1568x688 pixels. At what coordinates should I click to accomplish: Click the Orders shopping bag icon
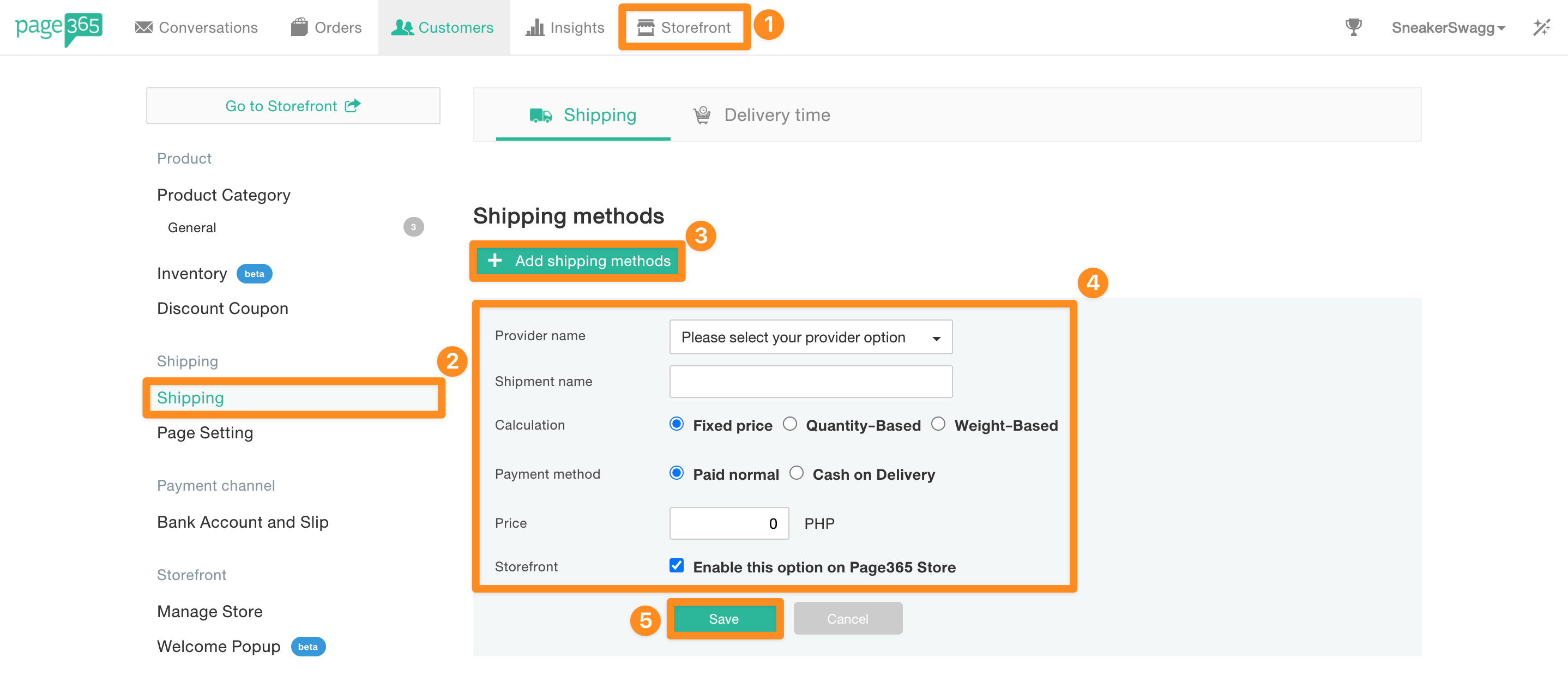tap(299, 27)
